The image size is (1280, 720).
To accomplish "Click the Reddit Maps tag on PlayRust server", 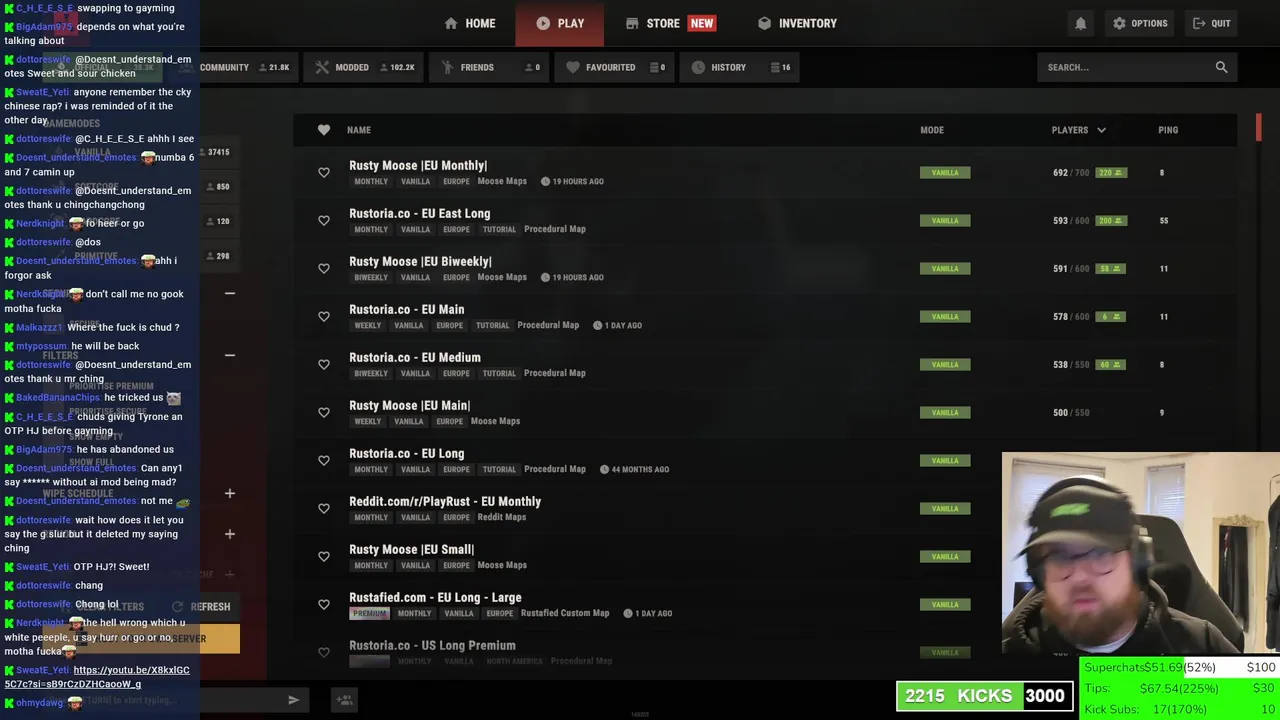I will point(502,517).
